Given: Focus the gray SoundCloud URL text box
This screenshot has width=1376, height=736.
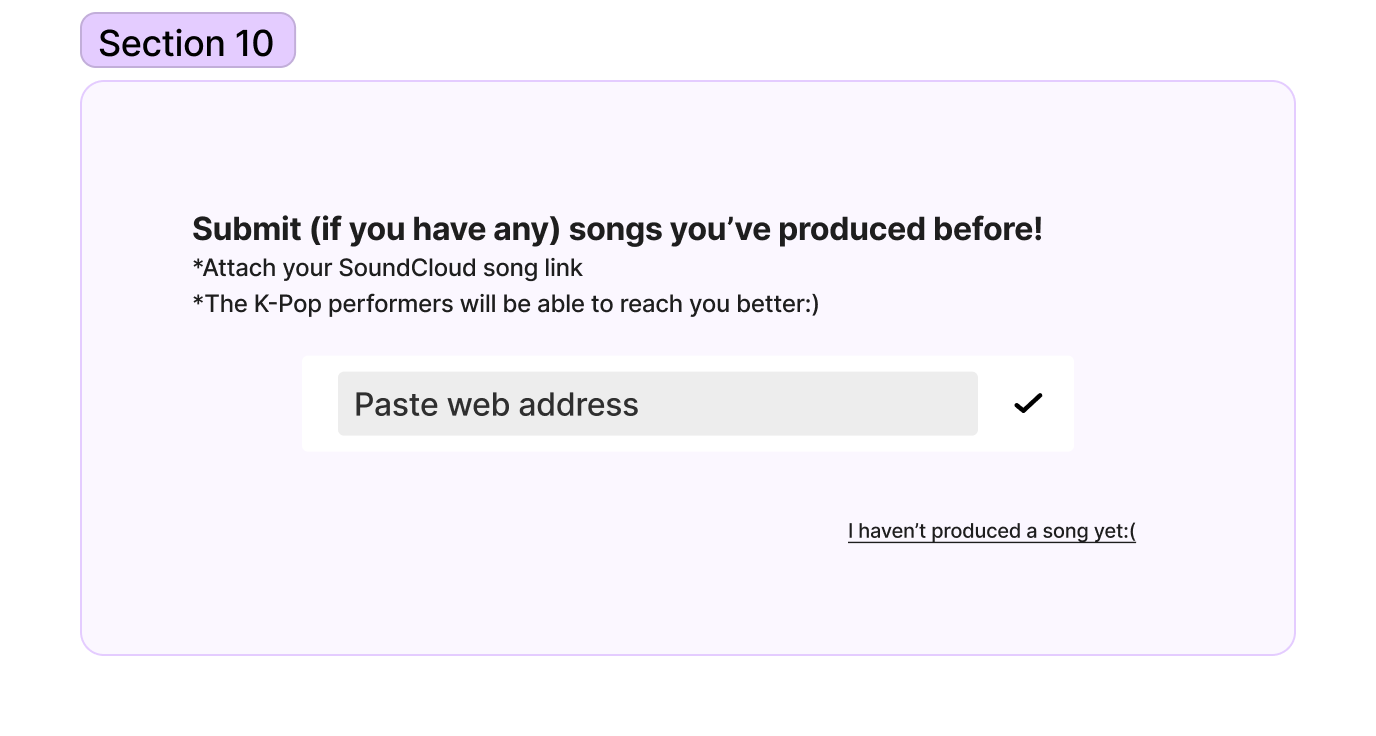Looking at the screenshot, I should (x=800, y=404).
